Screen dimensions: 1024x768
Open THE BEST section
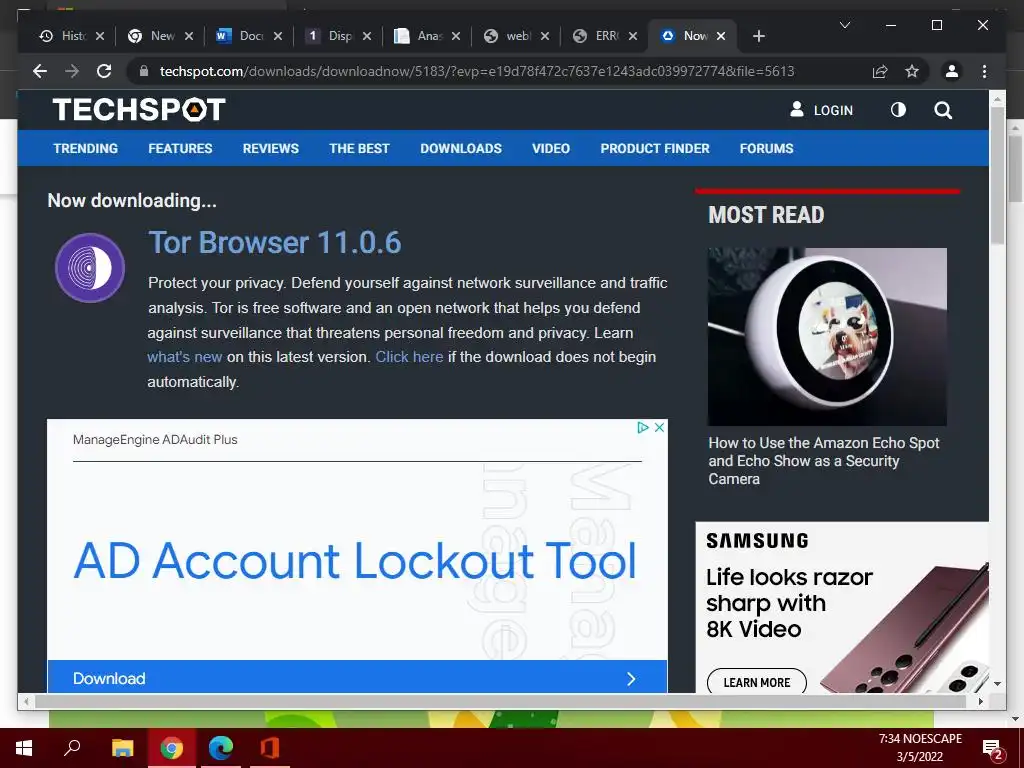point(359,148)
